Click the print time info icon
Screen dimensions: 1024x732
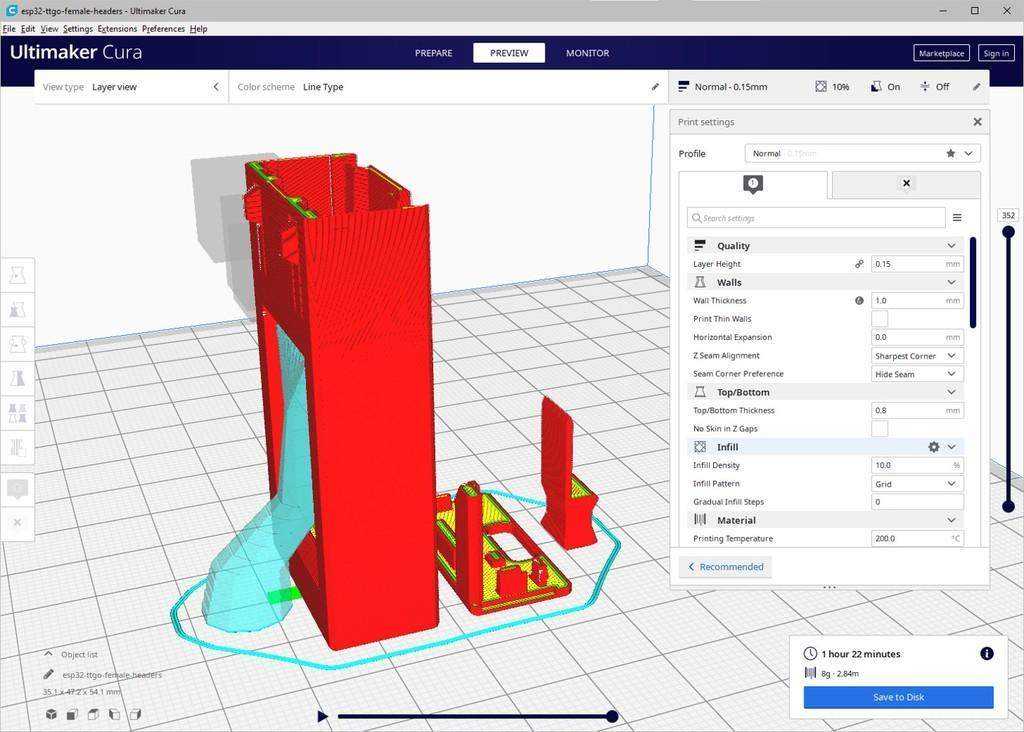tap(987, 653)
